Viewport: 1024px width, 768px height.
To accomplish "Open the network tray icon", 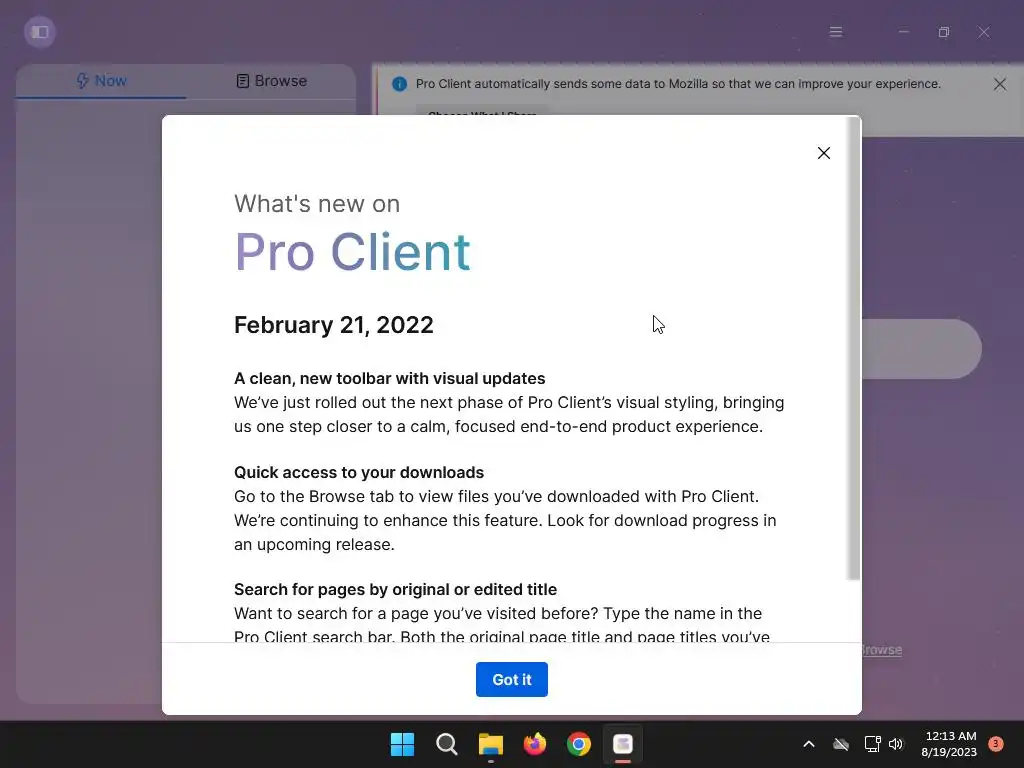I will pos(872,744).
